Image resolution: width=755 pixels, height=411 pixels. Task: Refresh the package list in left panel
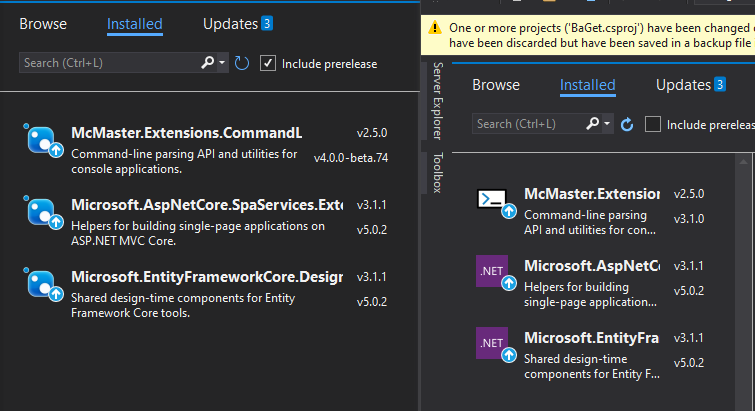tap(242, 63)
